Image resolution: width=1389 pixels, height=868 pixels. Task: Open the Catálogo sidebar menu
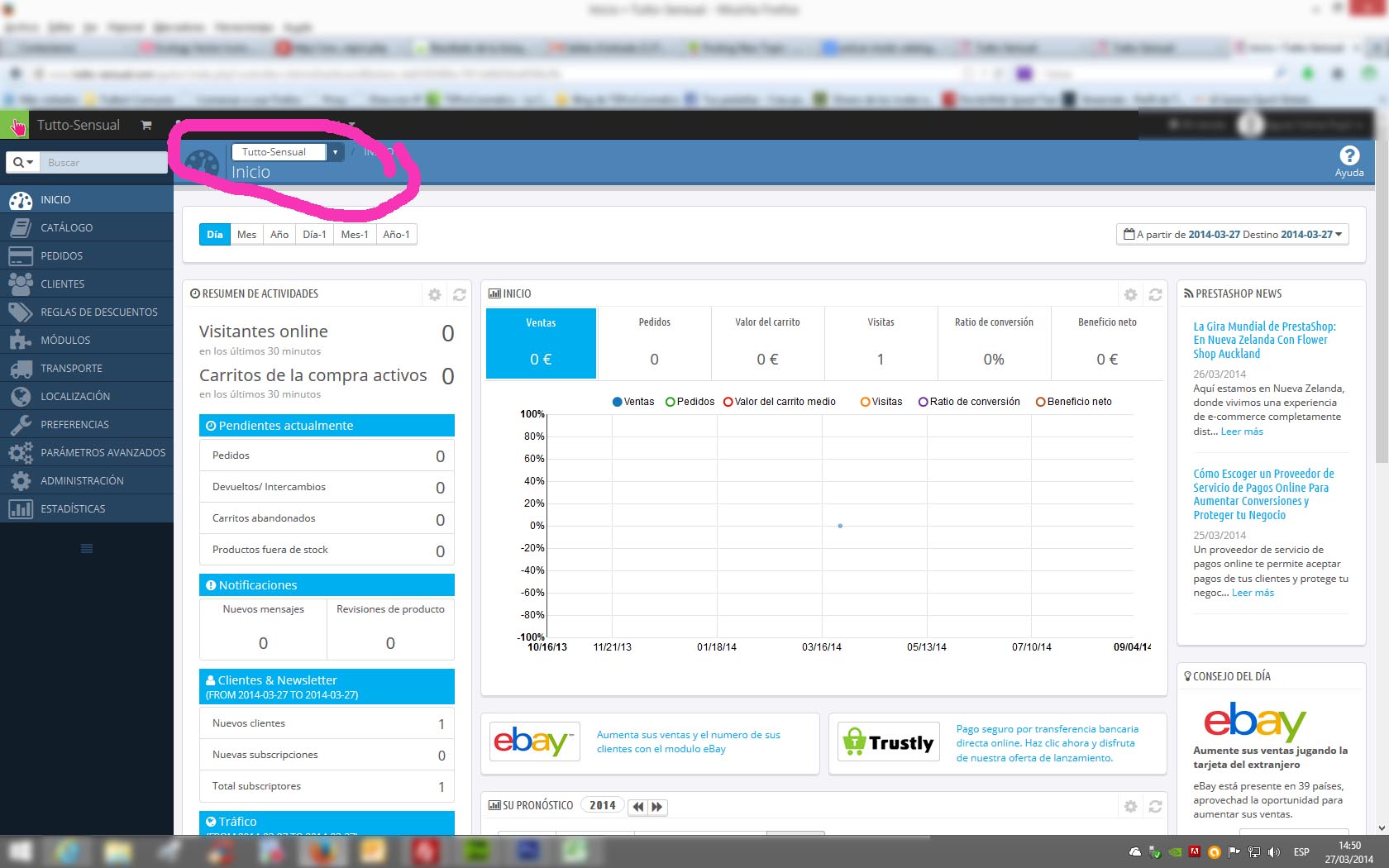(x=87, y=227)
